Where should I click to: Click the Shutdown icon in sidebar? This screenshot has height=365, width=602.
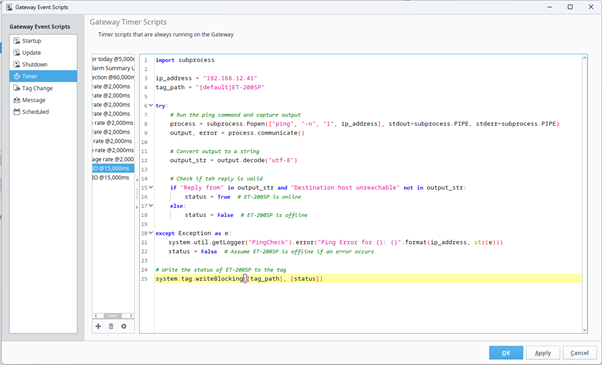pyautogui.click(x=17, y=64)
